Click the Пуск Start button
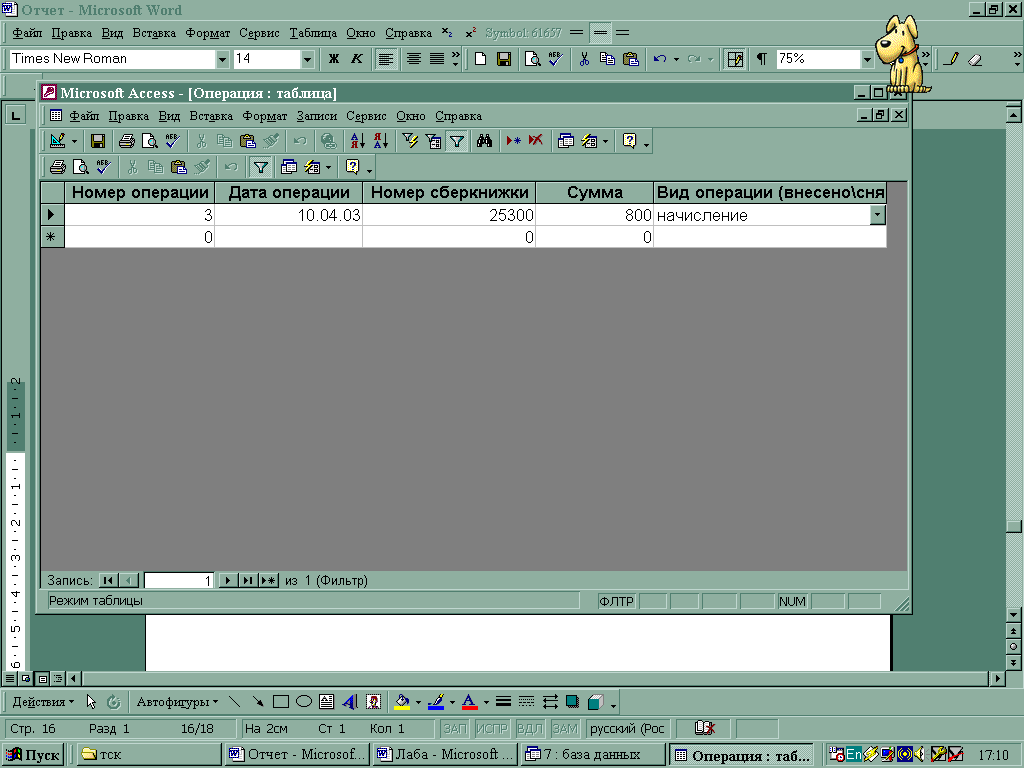This screenshot has width=1024, height=768. point(34,755)
